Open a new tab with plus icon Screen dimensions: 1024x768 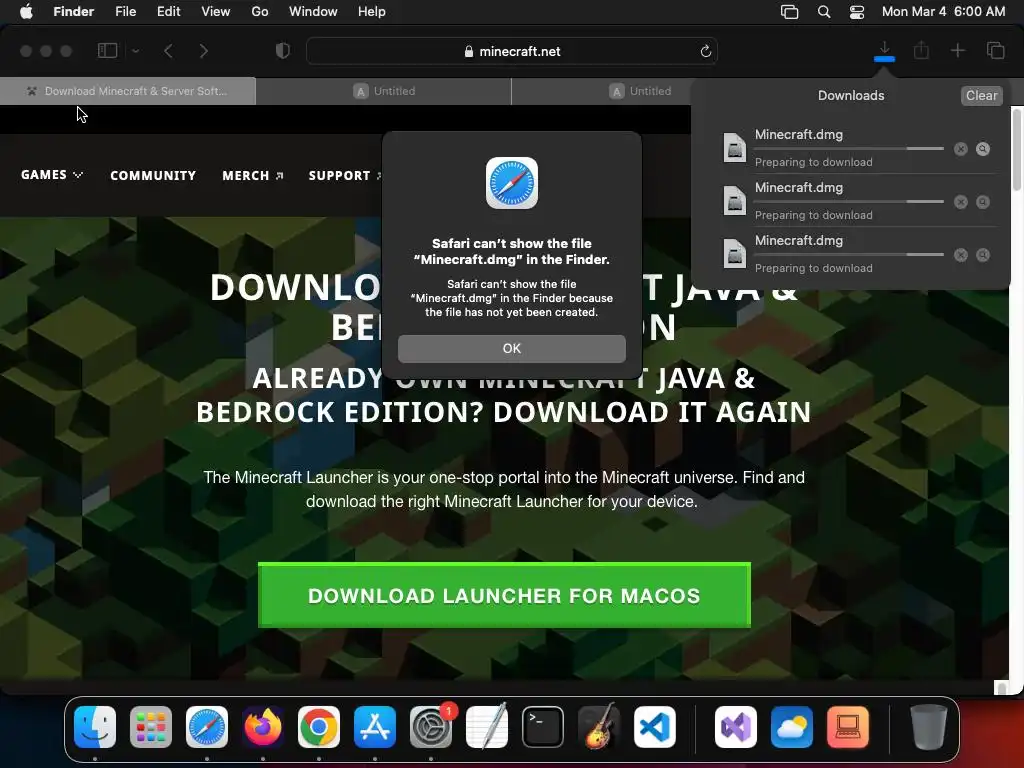click(x=957, y=50)
